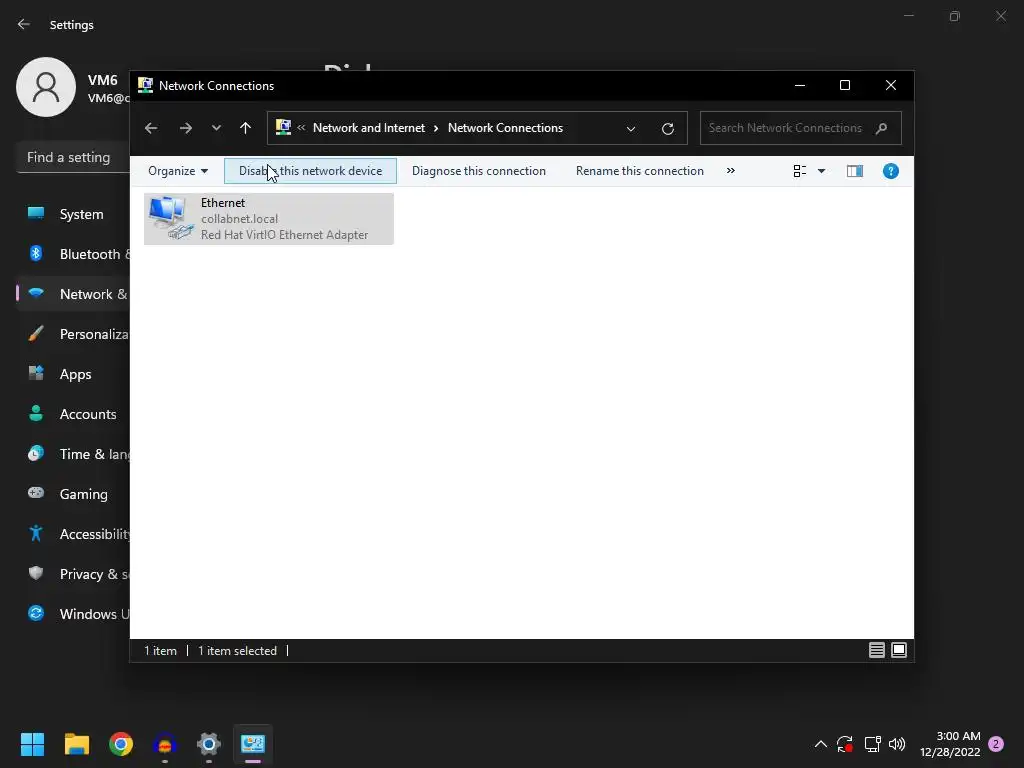Open Apps in Settings sidebar
Image resolution: width=1024 pixels, height=768 pixels.
click(72, 374)
